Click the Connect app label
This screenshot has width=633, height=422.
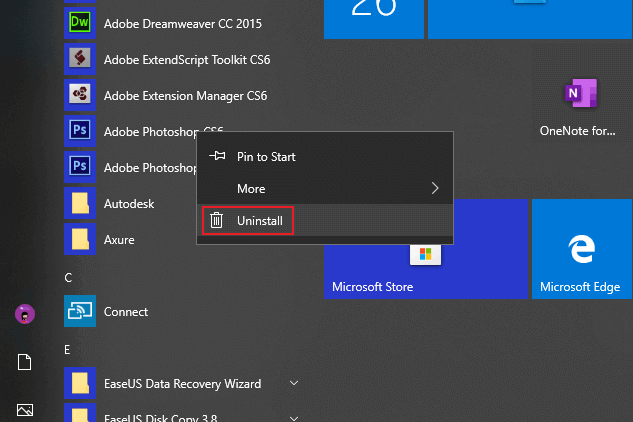point(126,312)
